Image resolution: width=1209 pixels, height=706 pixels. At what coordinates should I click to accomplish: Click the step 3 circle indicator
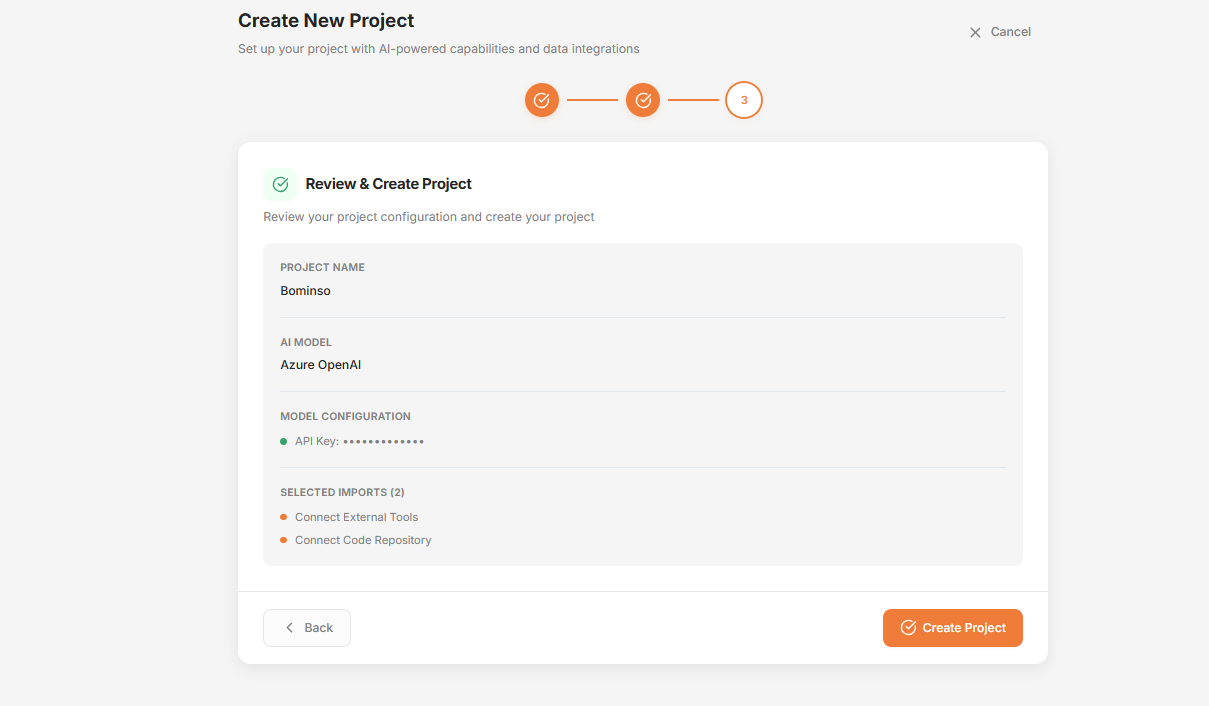(x=744, y=100)
